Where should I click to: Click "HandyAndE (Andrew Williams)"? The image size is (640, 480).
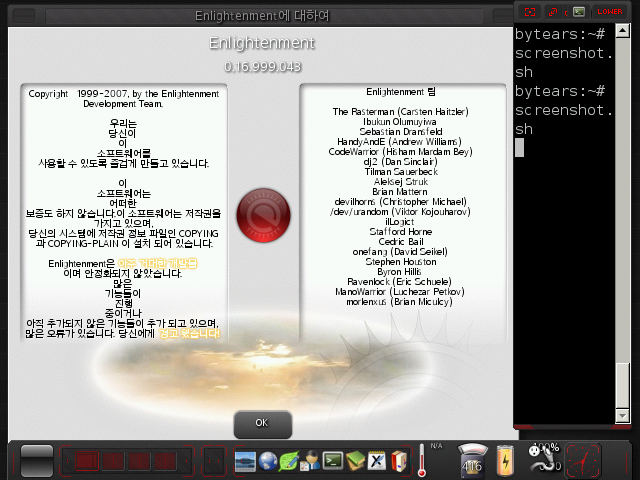click(x=399, y=142)
